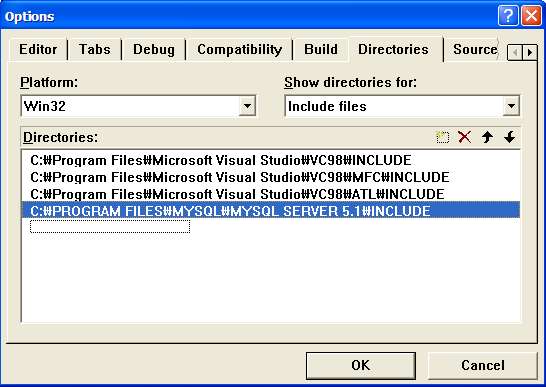Screen dimensions: 546x387
Task: Click the New directory icon
Action: click(x=443, y=137)
